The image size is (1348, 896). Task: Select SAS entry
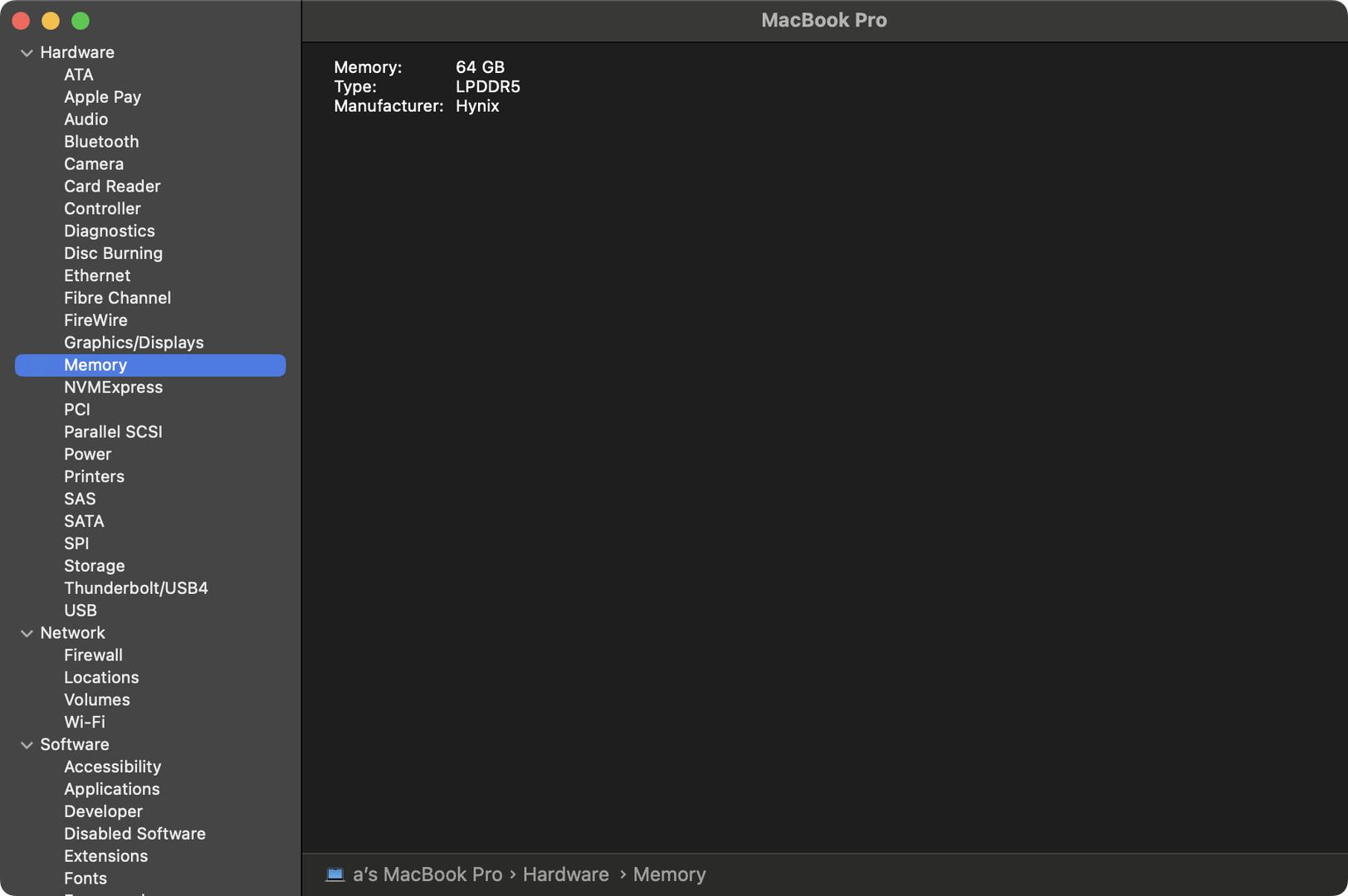(x=80, y=499)
